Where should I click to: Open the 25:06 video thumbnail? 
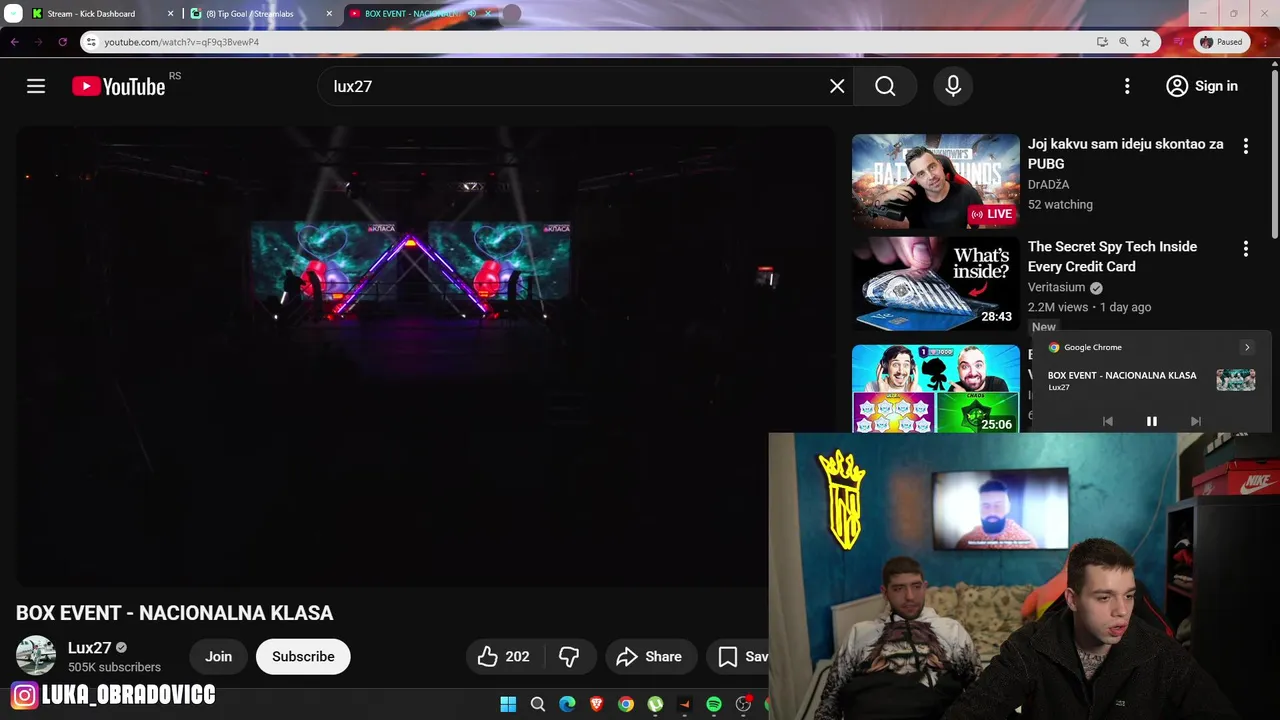click(x=936, y=389)
